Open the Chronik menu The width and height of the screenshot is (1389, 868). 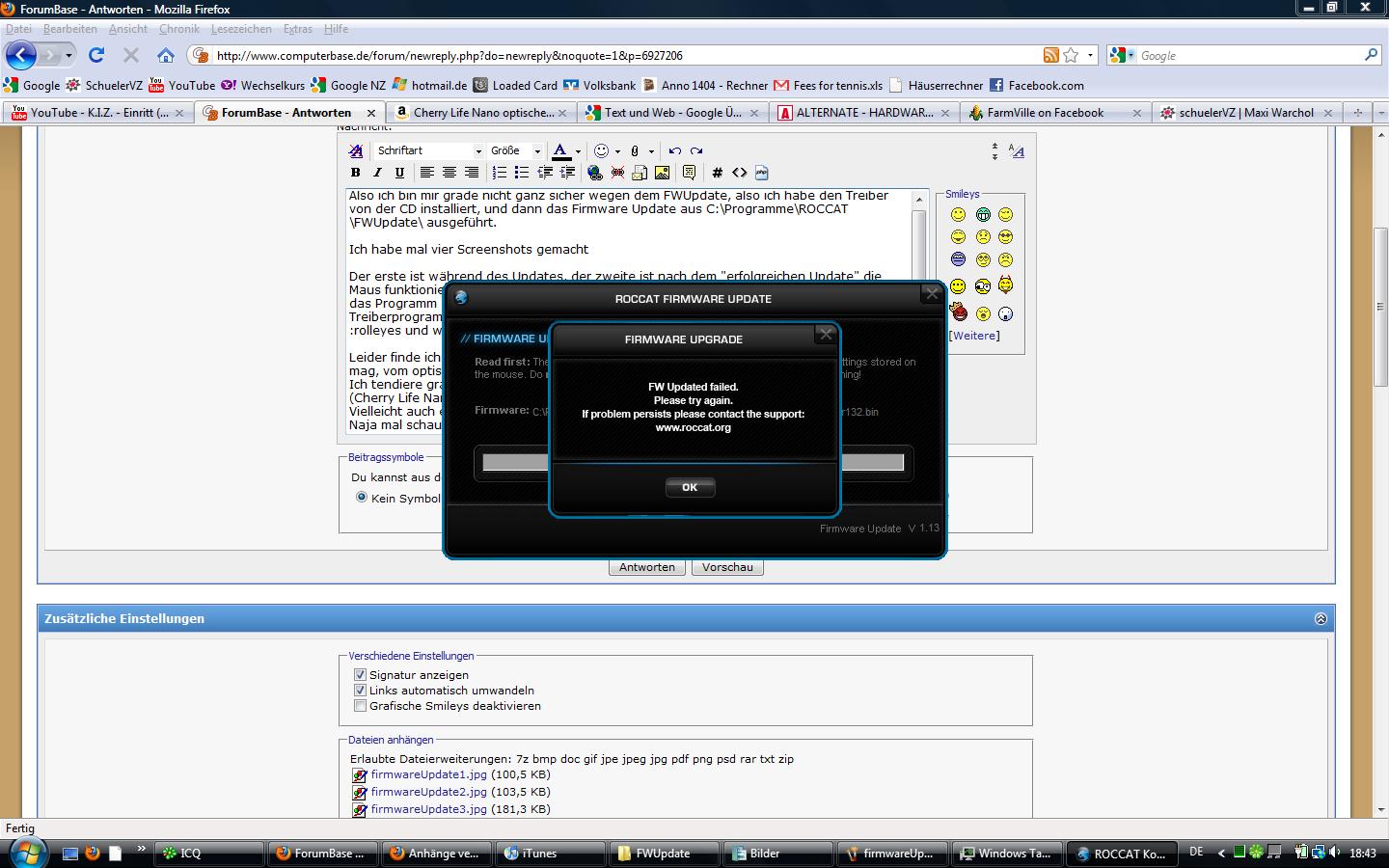point(179,29)
